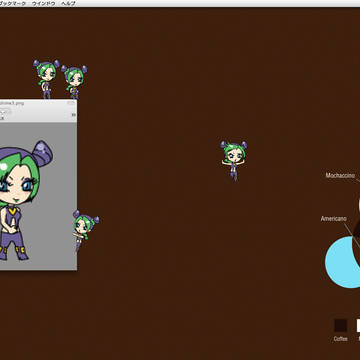Click the Coffee legend label
360x360 pixels.
(x=340, y=339)
